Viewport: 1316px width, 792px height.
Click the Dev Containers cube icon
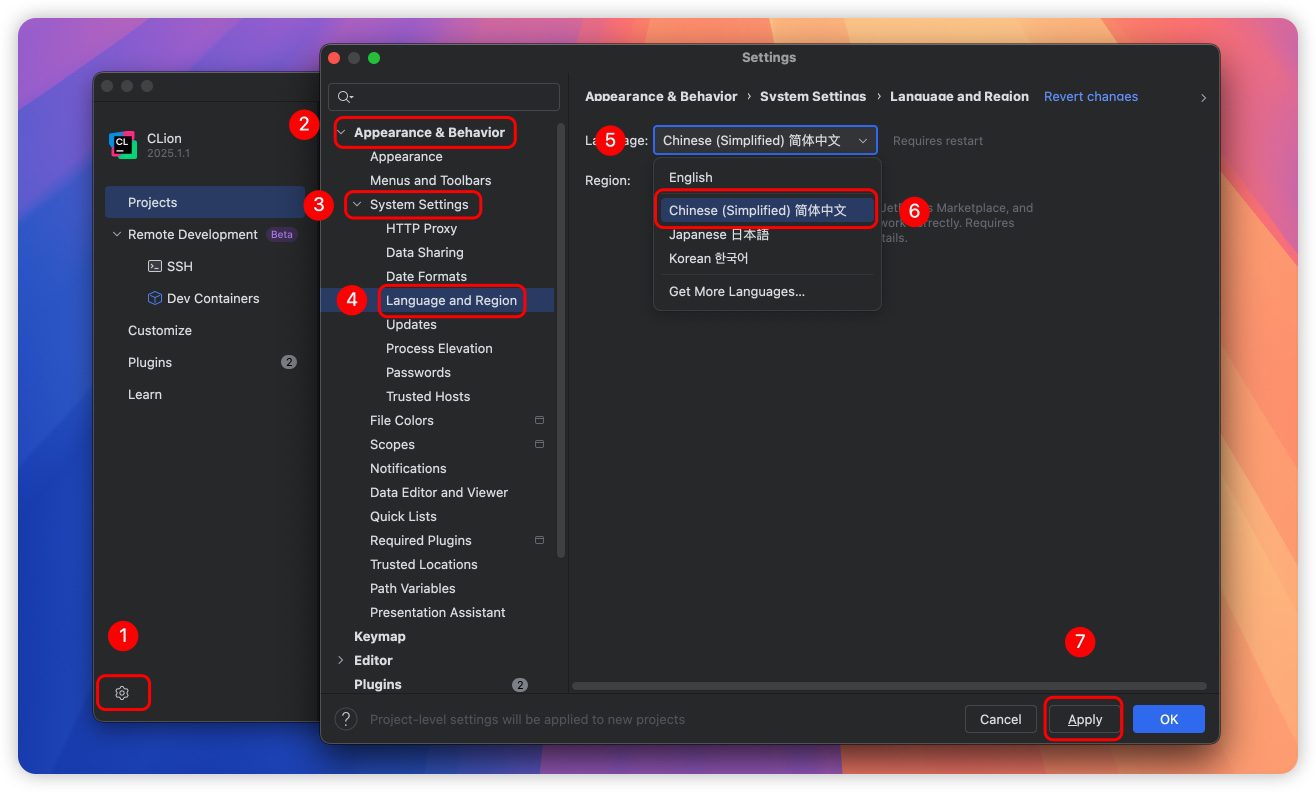(x=155, y=298)
